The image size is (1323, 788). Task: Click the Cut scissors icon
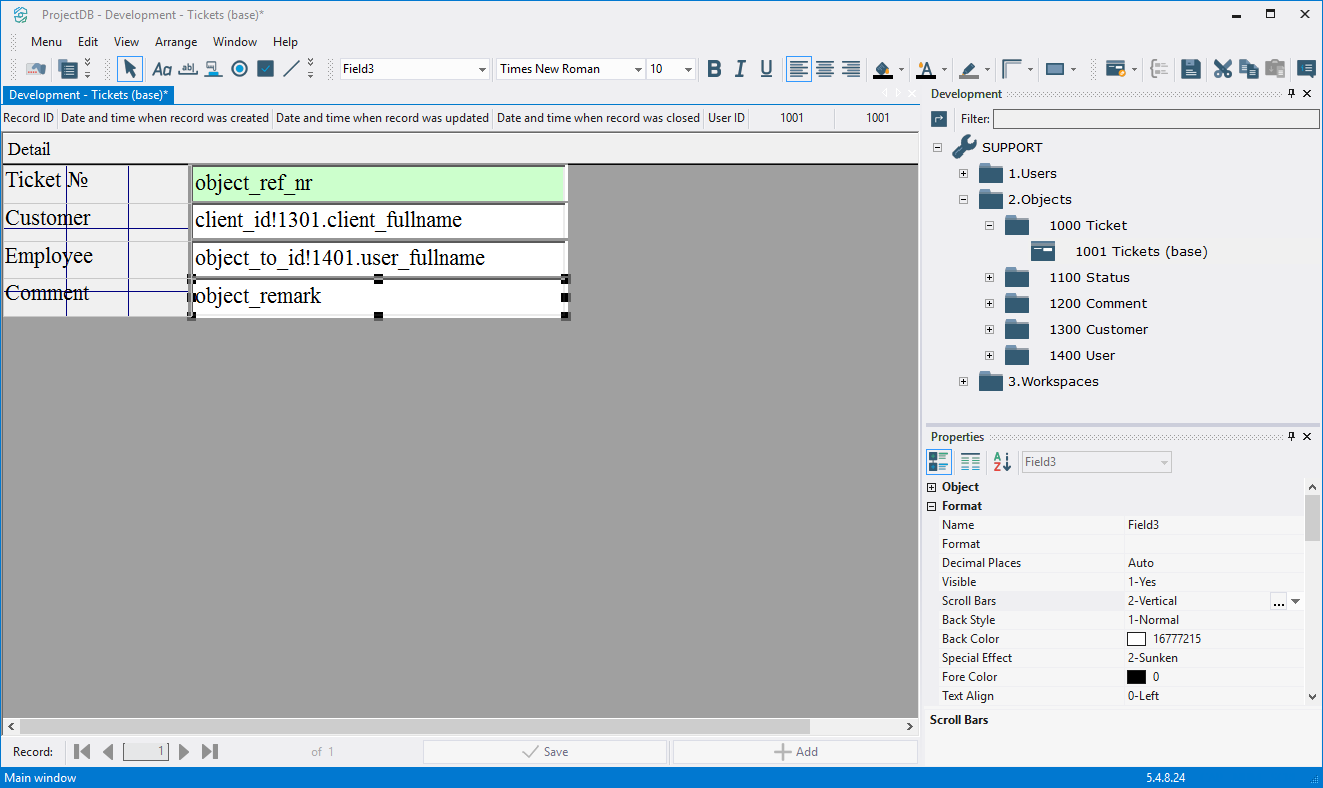[x=1222, y=69]
